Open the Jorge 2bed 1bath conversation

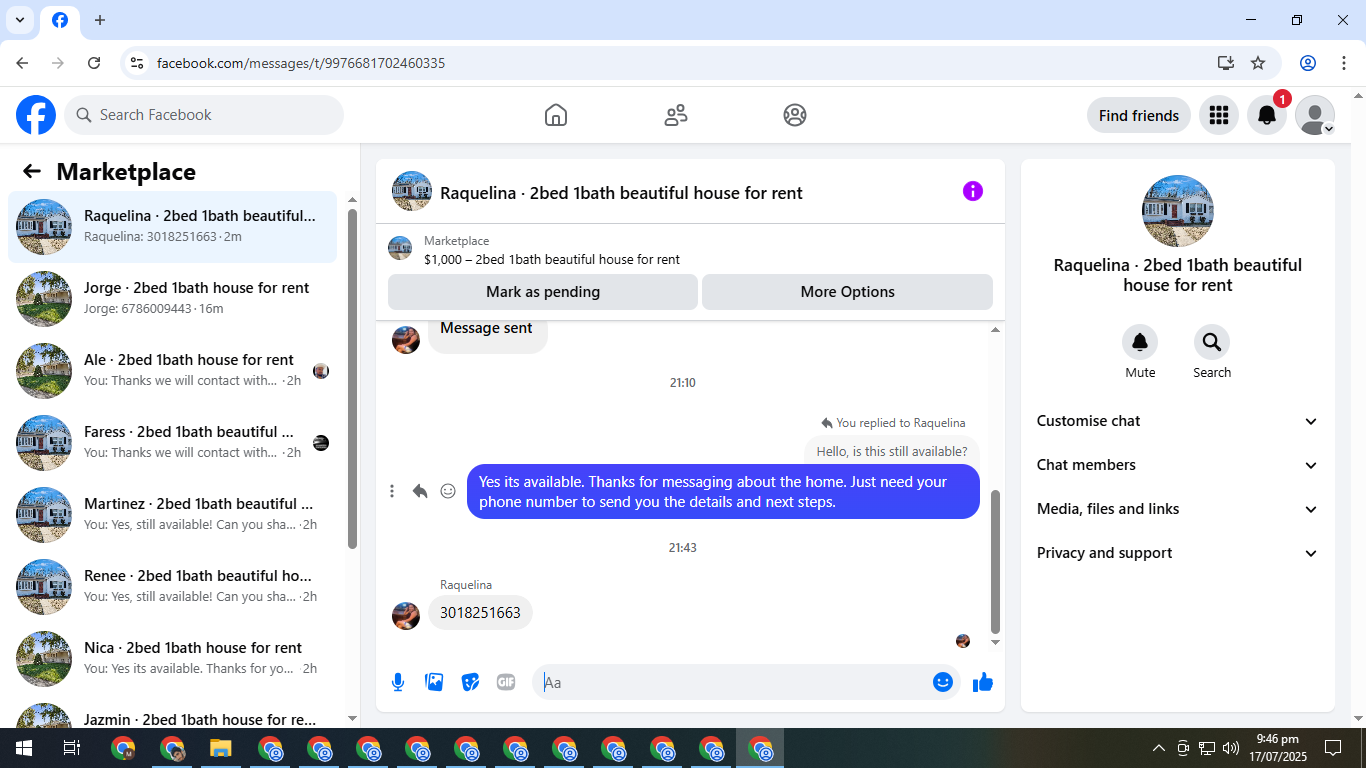click(173, 299)
